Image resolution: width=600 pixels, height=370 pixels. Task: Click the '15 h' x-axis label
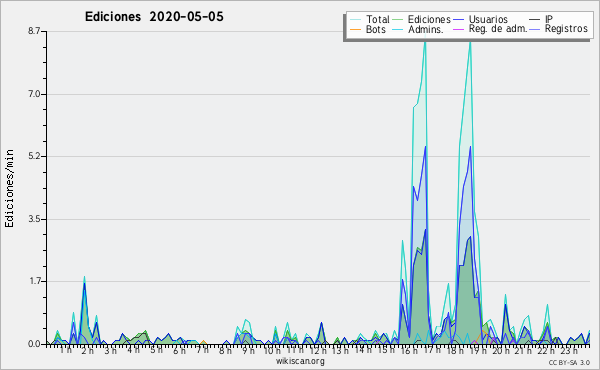[x=386, y=350]
